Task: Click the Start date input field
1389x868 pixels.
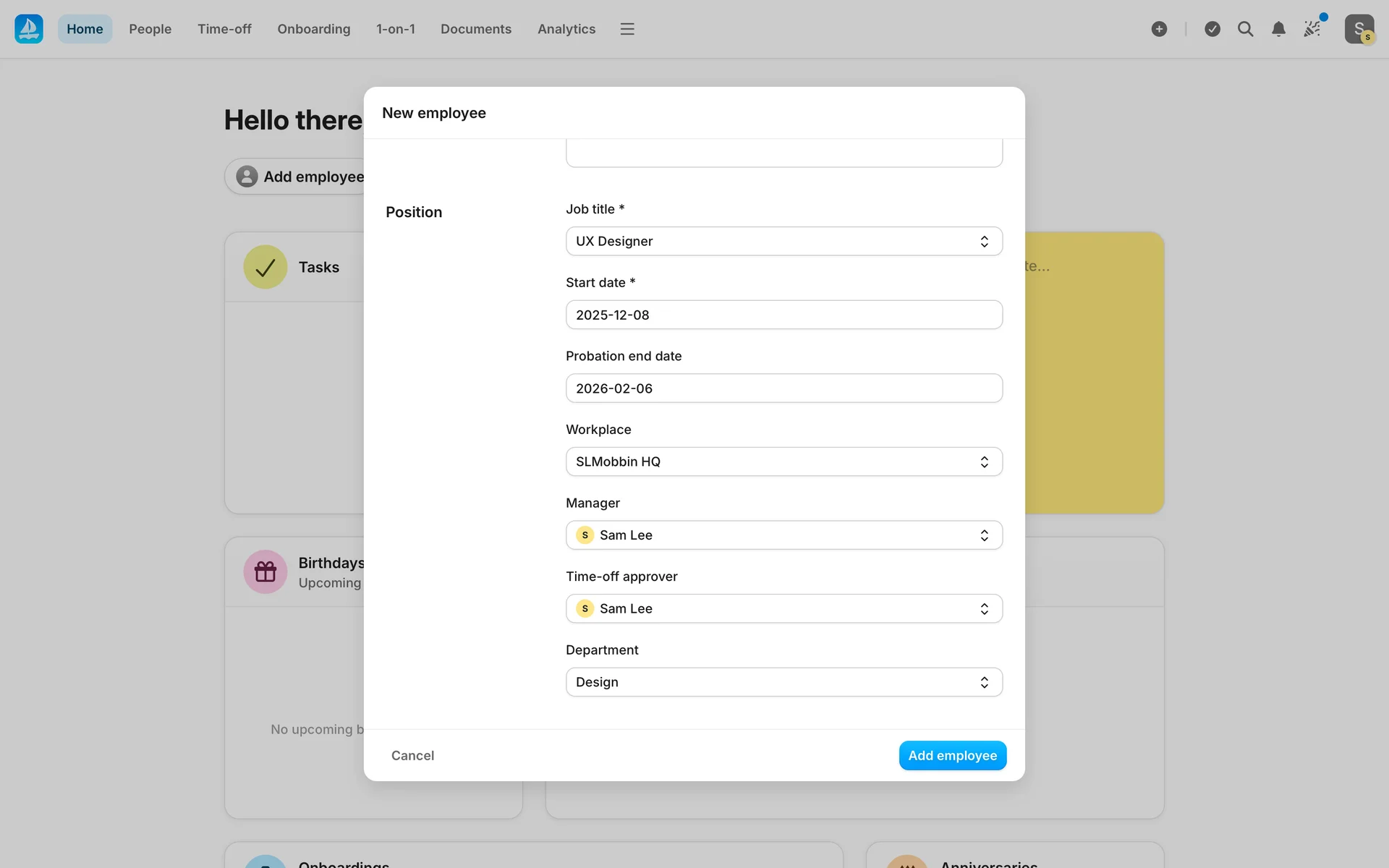Action: 783,315
